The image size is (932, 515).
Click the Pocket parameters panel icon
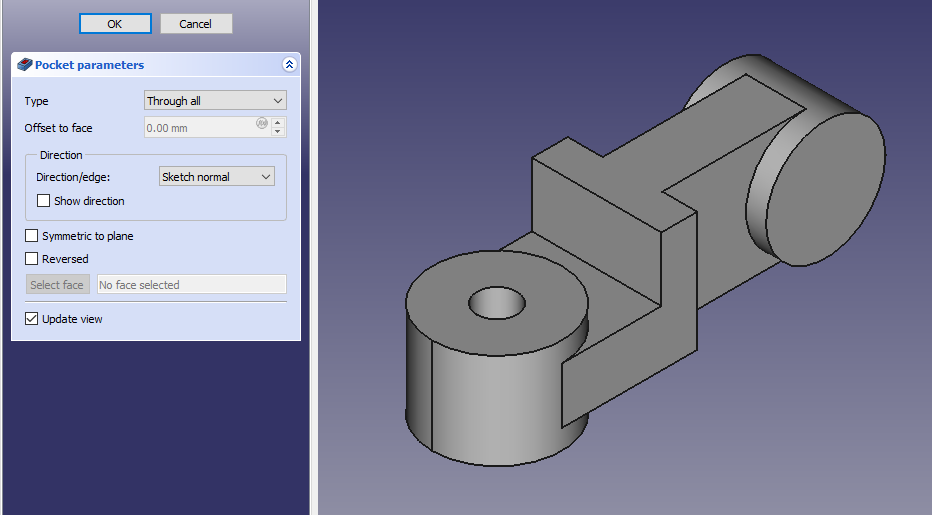pos(25,65)
